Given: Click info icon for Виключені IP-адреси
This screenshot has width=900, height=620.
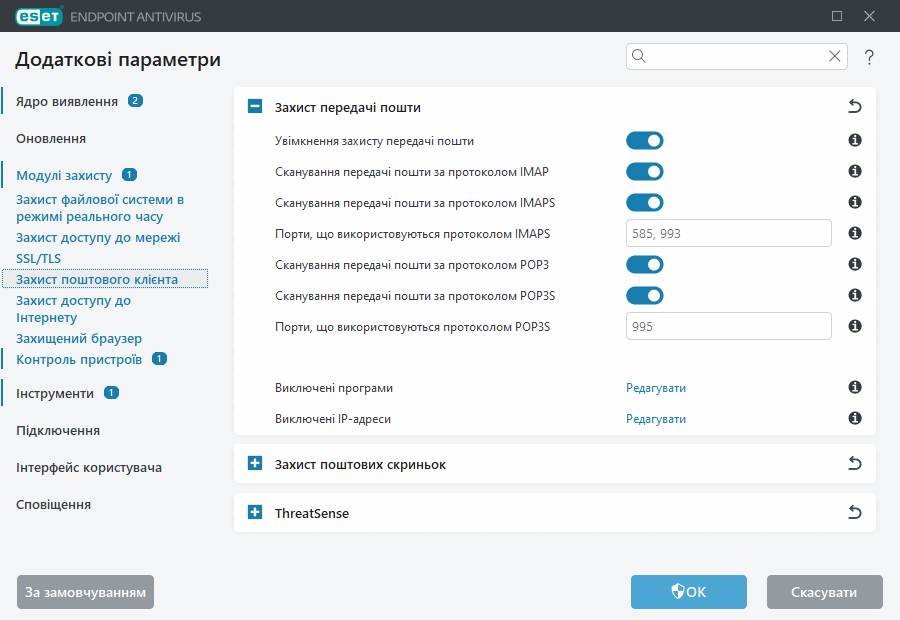Looking at the screenshot, I should [855, 418].
